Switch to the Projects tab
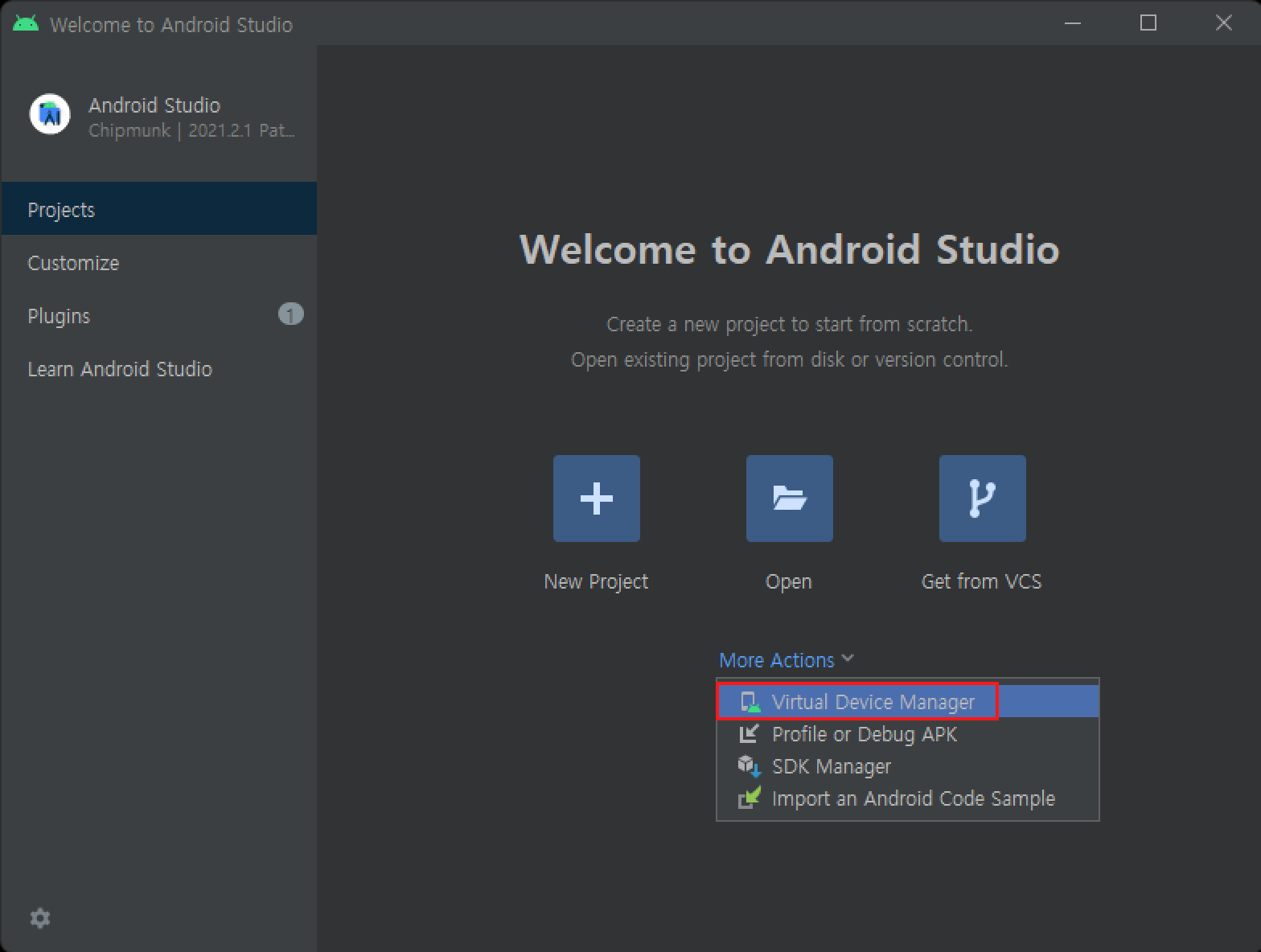This screenshot has height=952, width=1261. coord(158,209)
